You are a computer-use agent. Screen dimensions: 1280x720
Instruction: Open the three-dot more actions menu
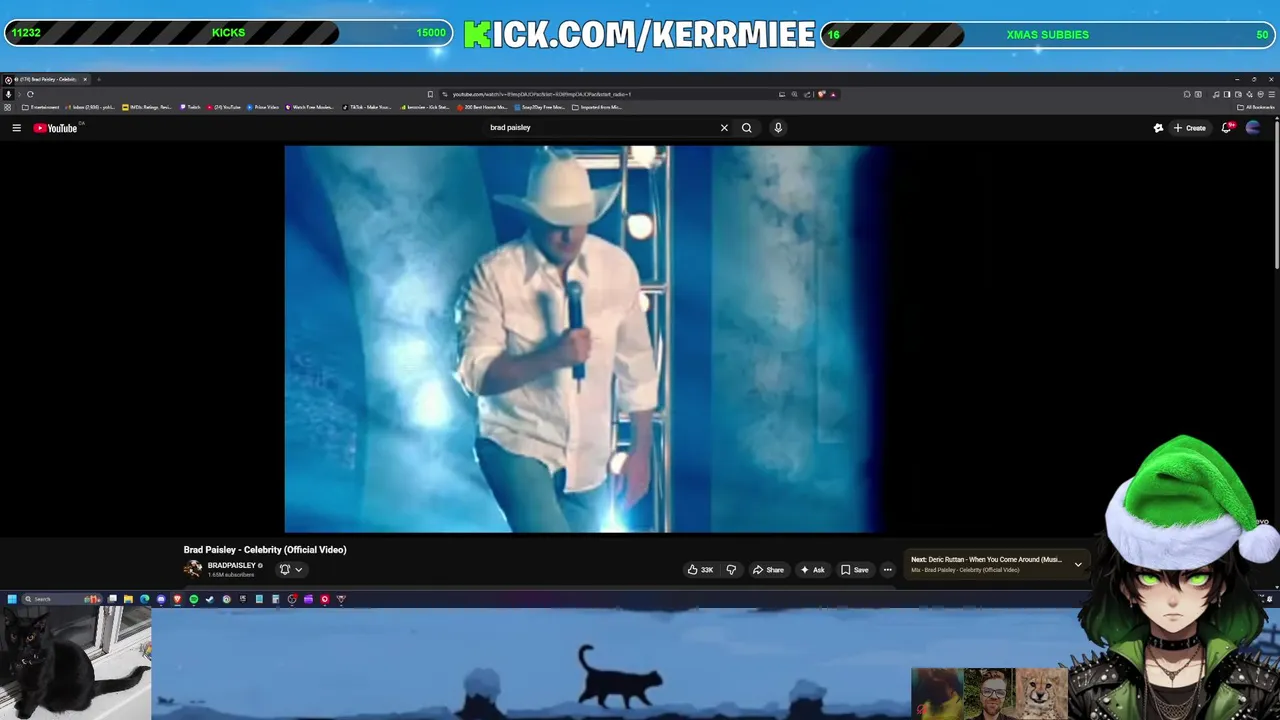(x=887, y=570)
